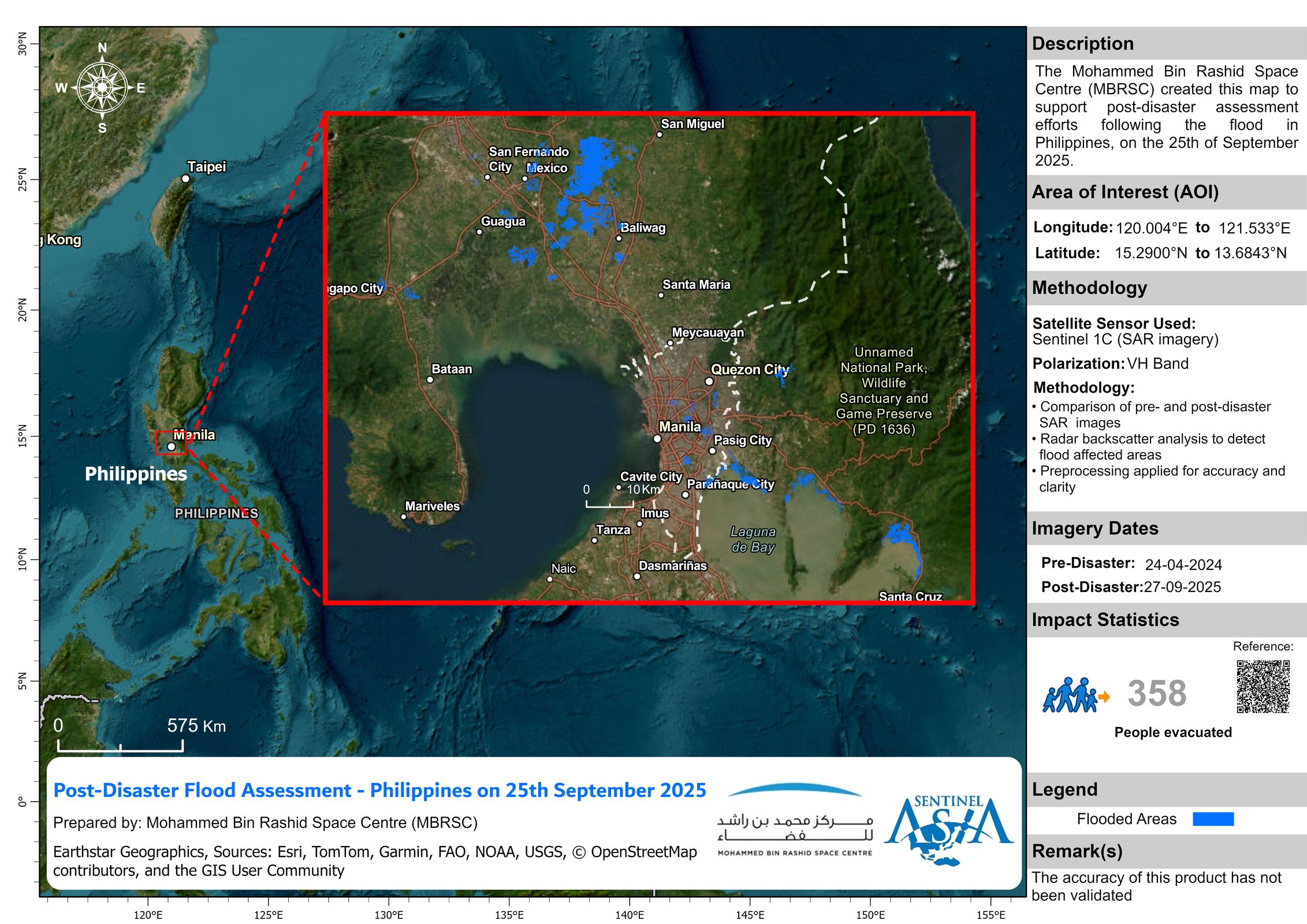Click the compass rose north arrow icon

pyautogui.click(x=102, y=88)
